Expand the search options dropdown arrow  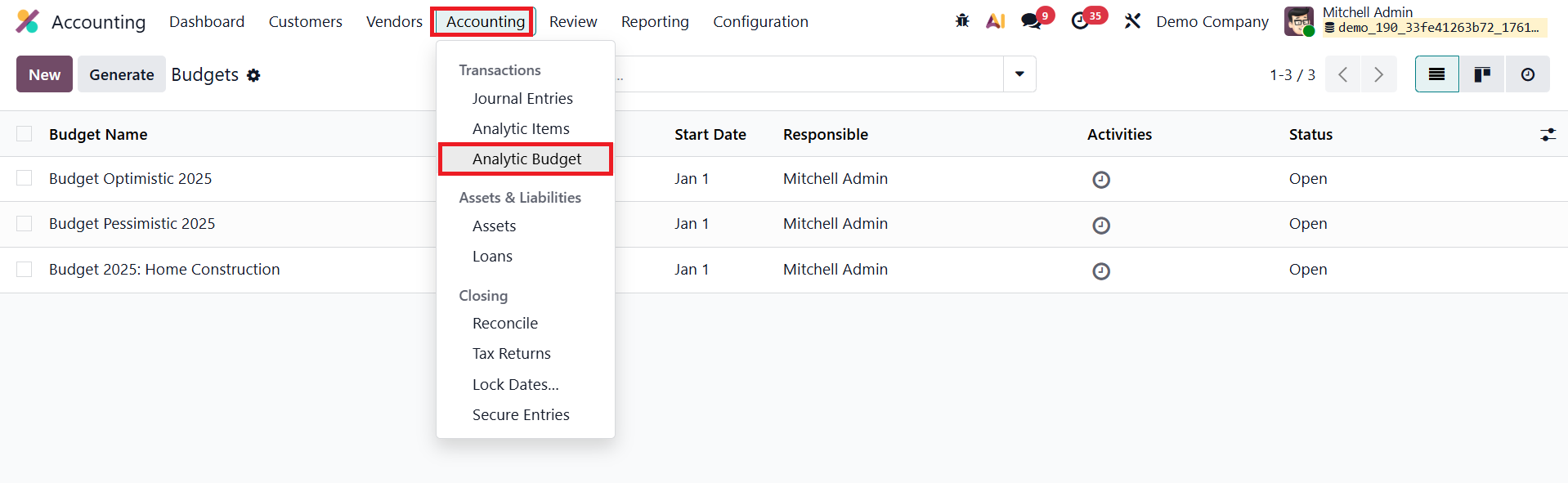(x=1019, y=74)
